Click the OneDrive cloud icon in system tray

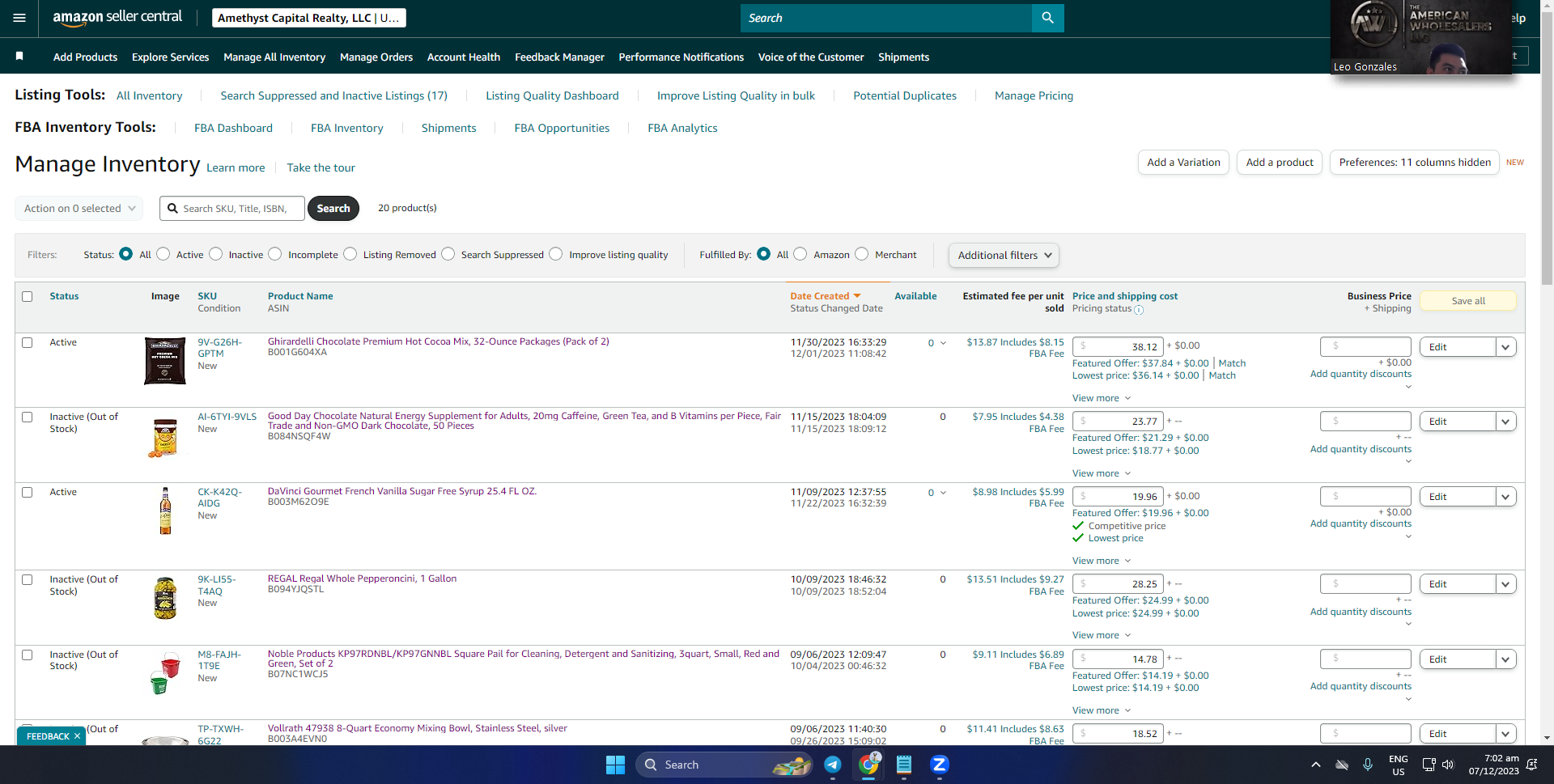point(1342,765)
